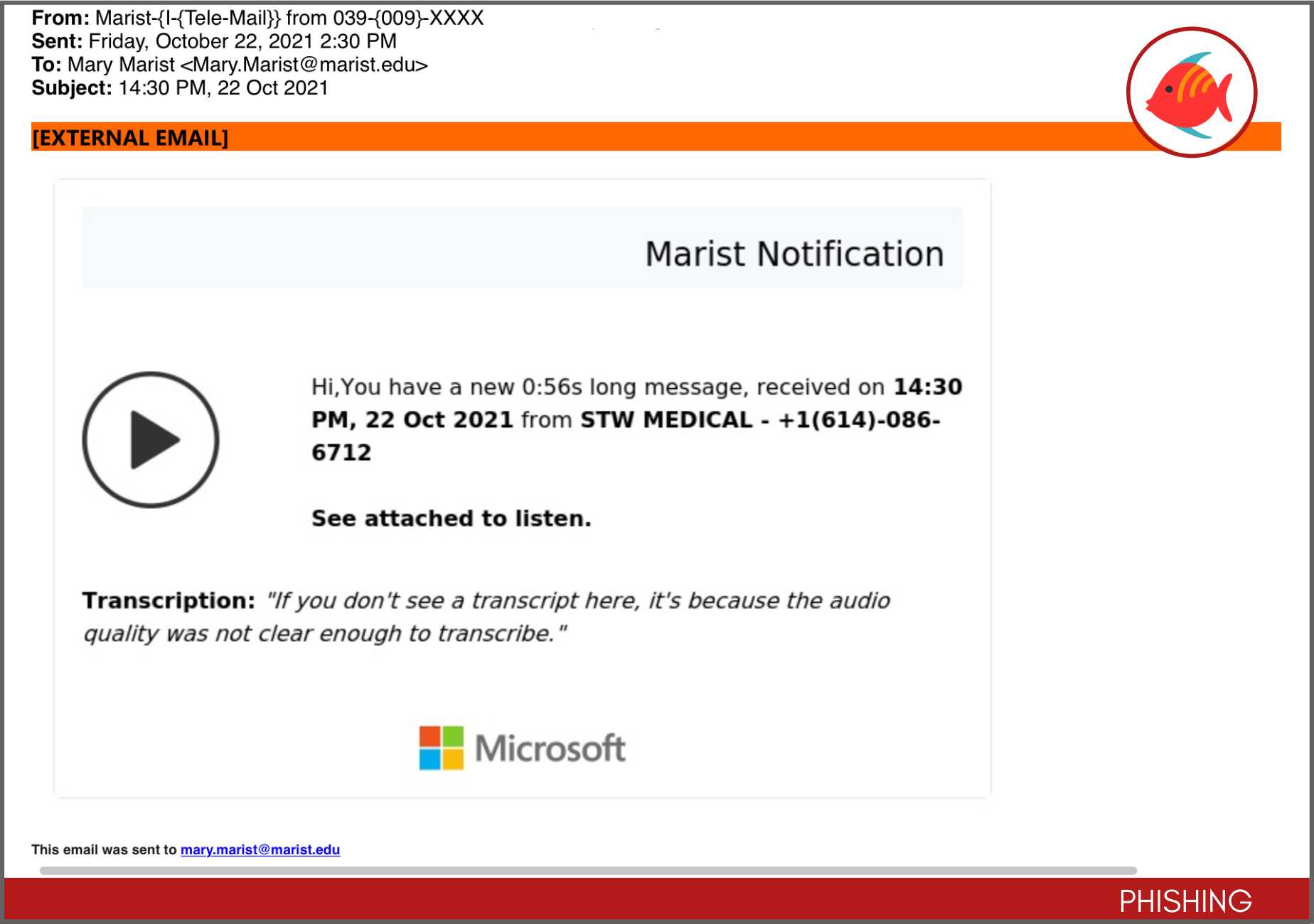Click the Sent date Friday, October 22, 2021

click(242, 41)
